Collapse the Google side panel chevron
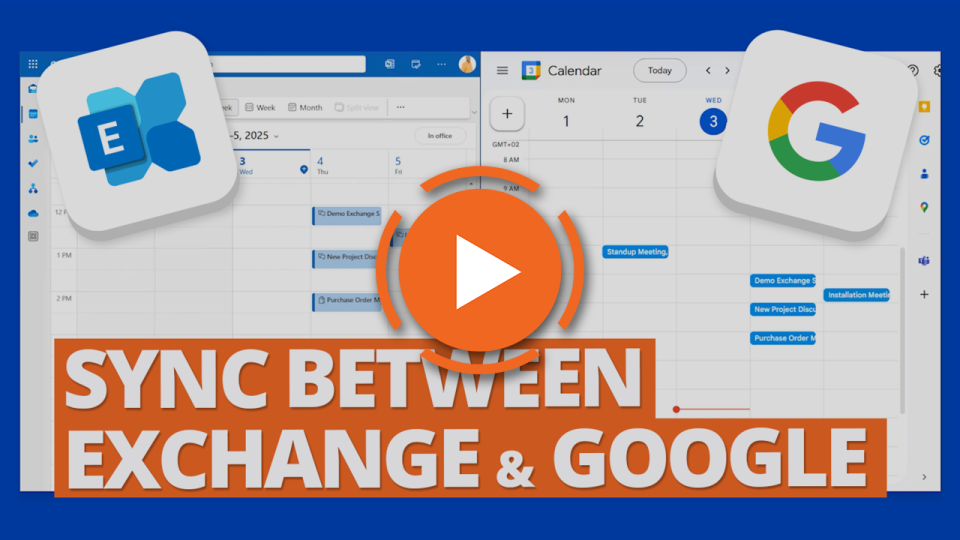 click(x=924, y=477)
